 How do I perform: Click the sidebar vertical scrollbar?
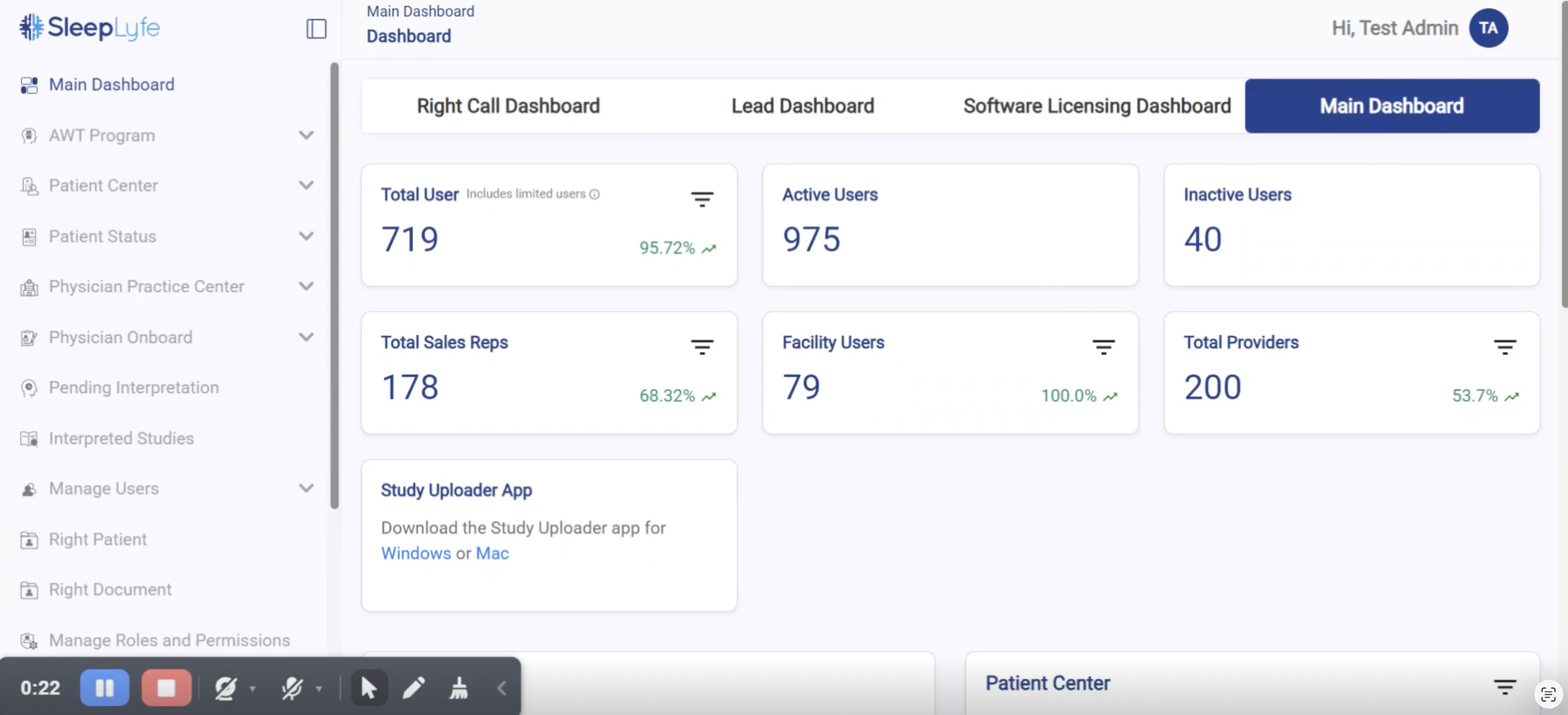pos(334,286)
